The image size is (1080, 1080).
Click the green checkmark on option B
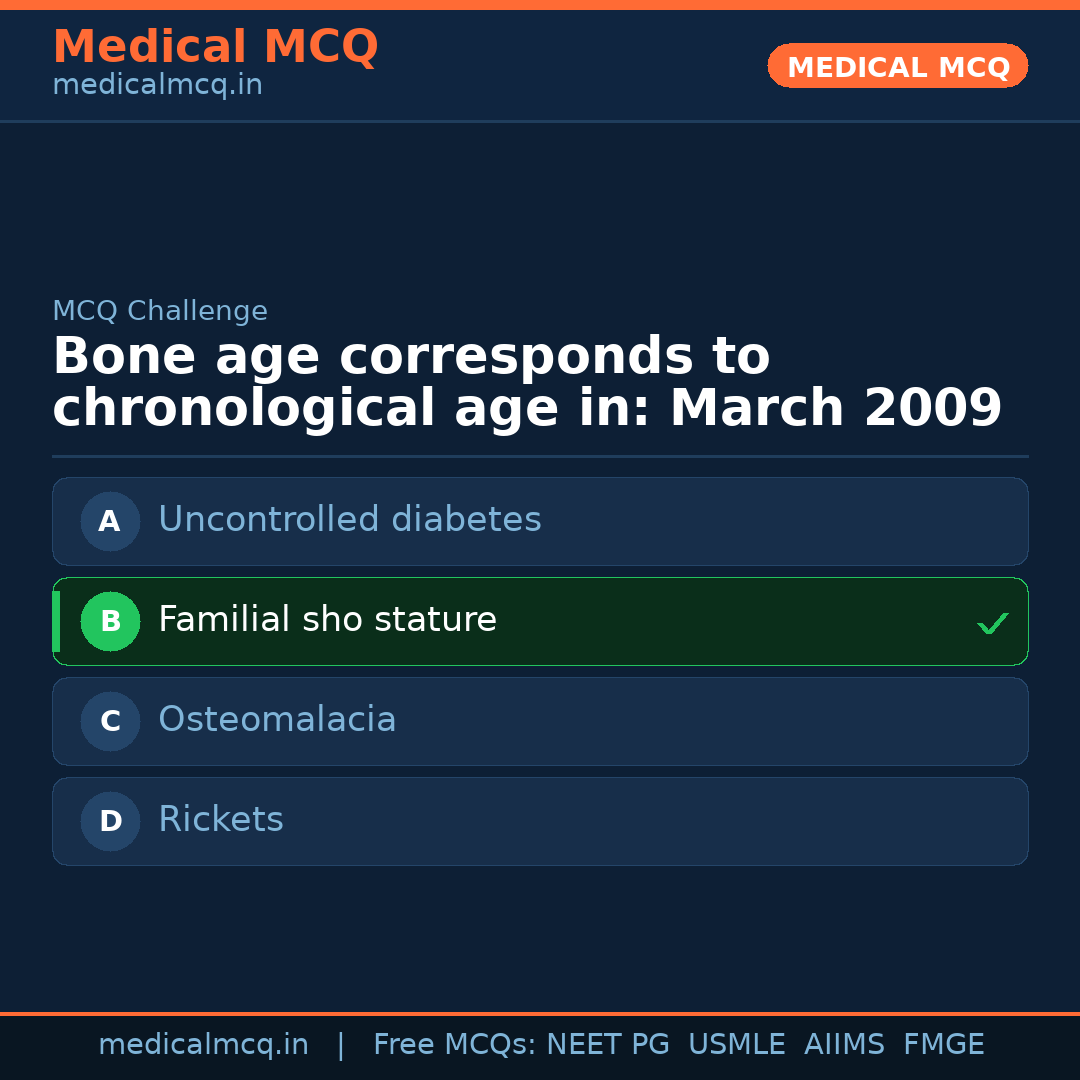[x=993, y=623]
